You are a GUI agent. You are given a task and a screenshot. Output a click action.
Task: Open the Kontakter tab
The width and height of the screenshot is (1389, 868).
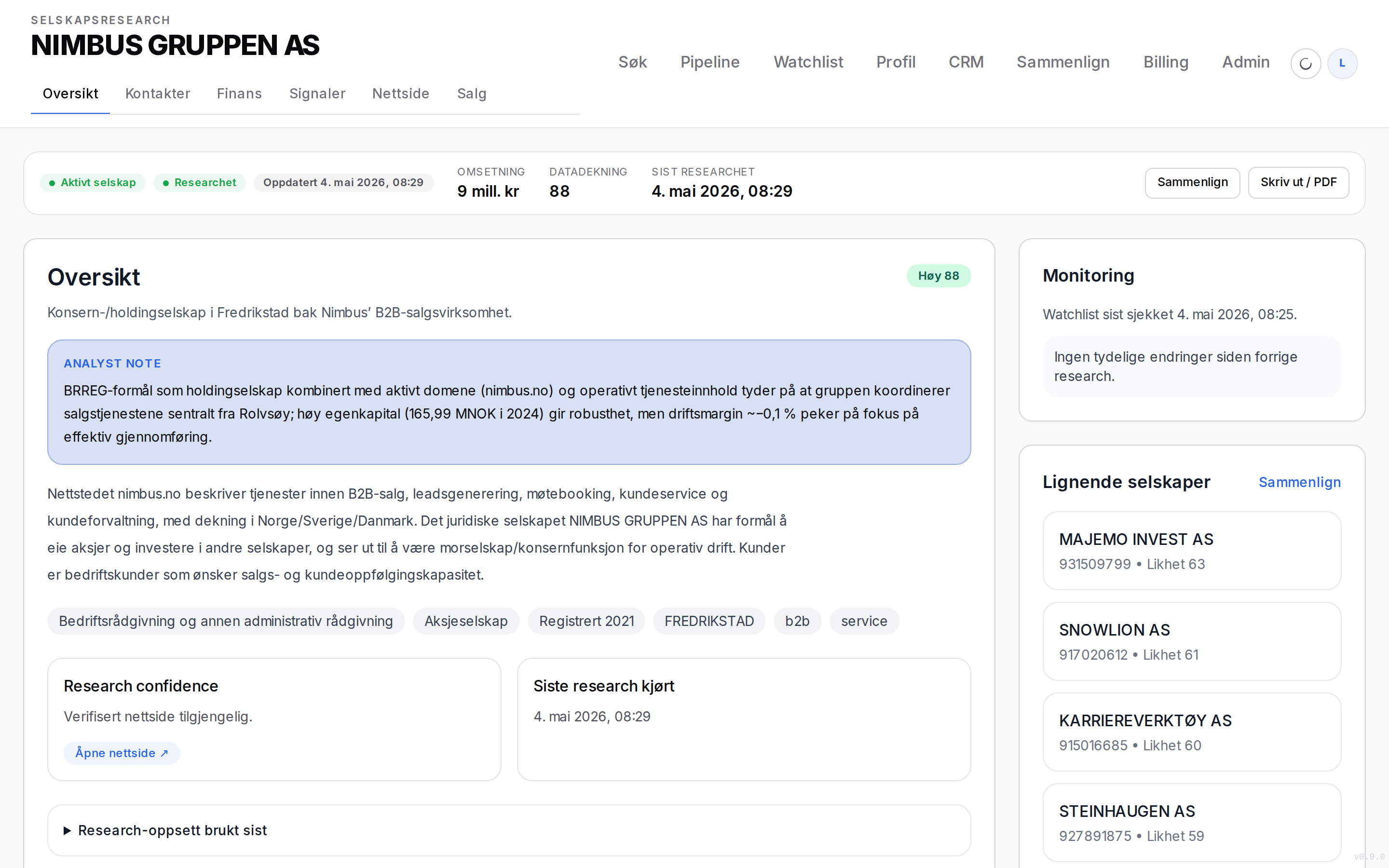click(x=157, y=94)
